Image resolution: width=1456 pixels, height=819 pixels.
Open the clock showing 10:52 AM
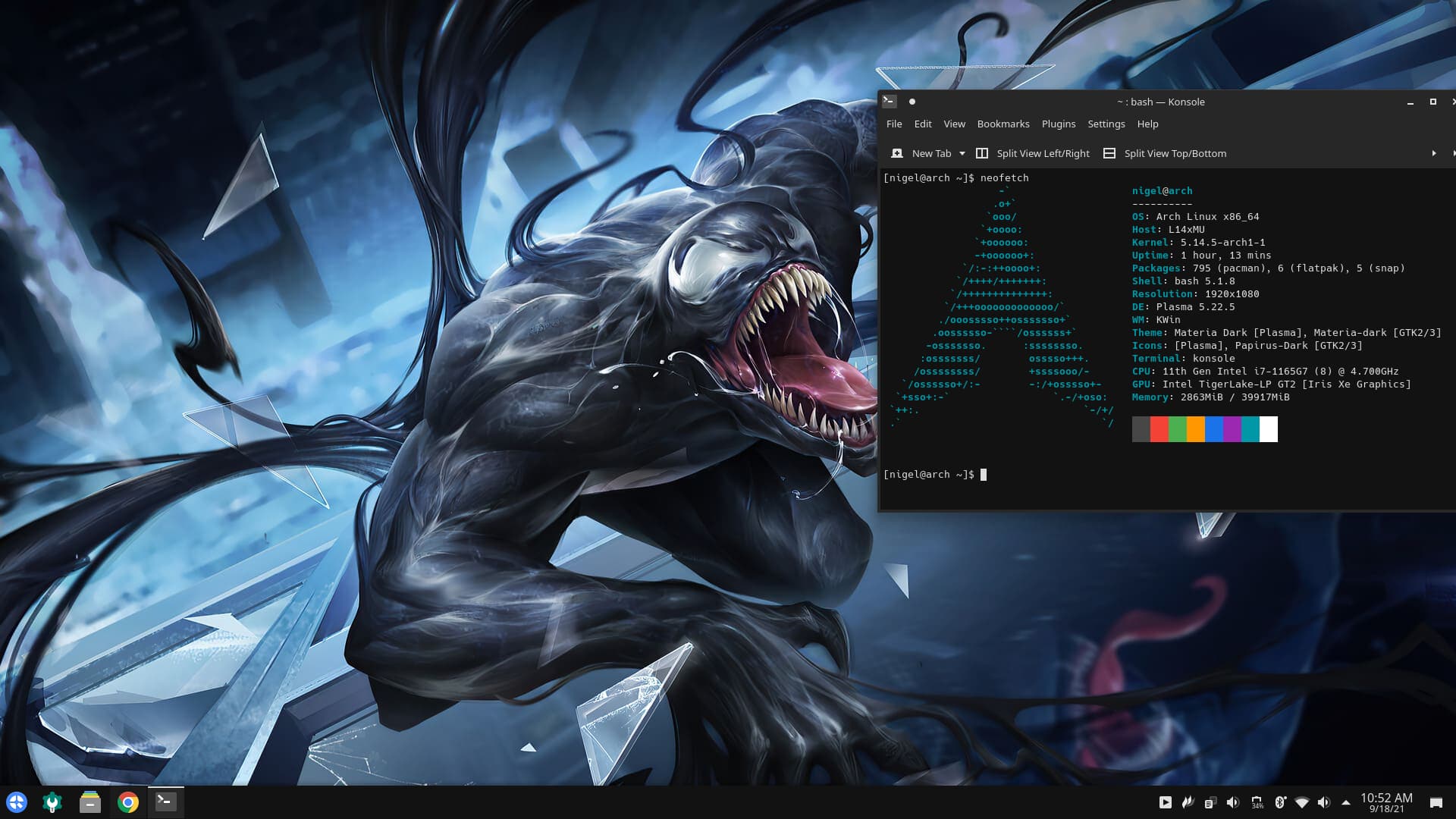[1386, 802]
